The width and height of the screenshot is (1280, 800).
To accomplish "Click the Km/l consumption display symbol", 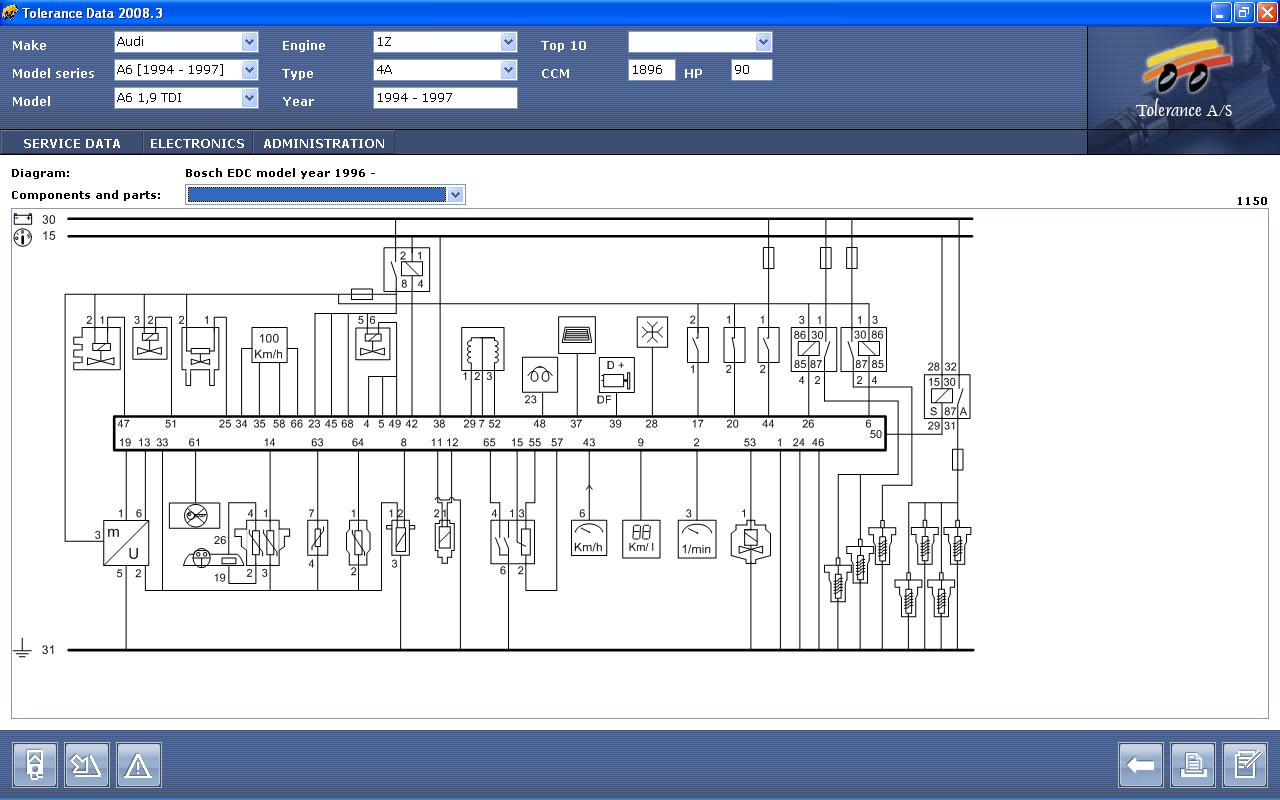I will [x=641, y=539].
